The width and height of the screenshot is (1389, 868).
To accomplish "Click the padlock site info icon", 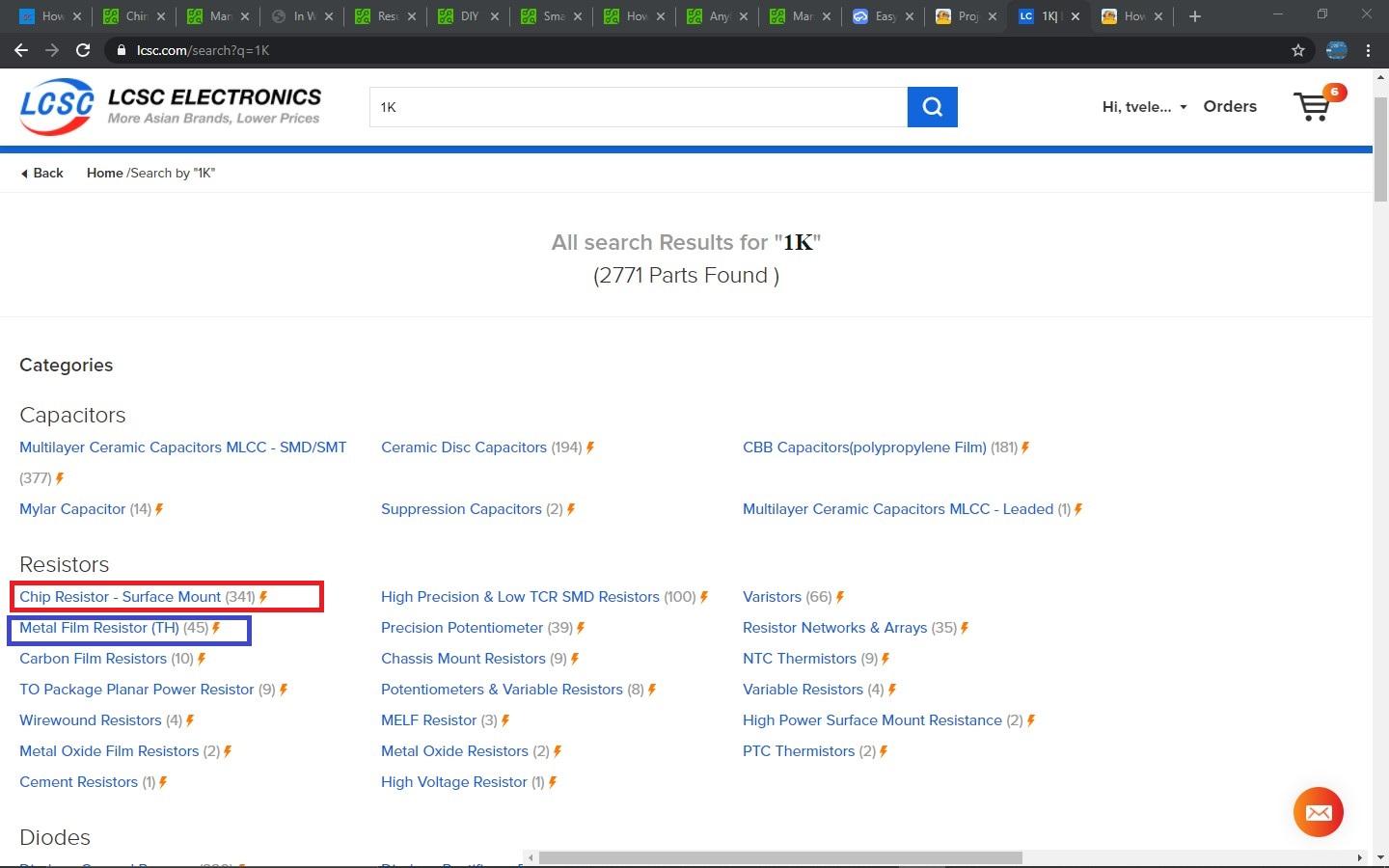I will pyautogui.click(x=121, y=50).
